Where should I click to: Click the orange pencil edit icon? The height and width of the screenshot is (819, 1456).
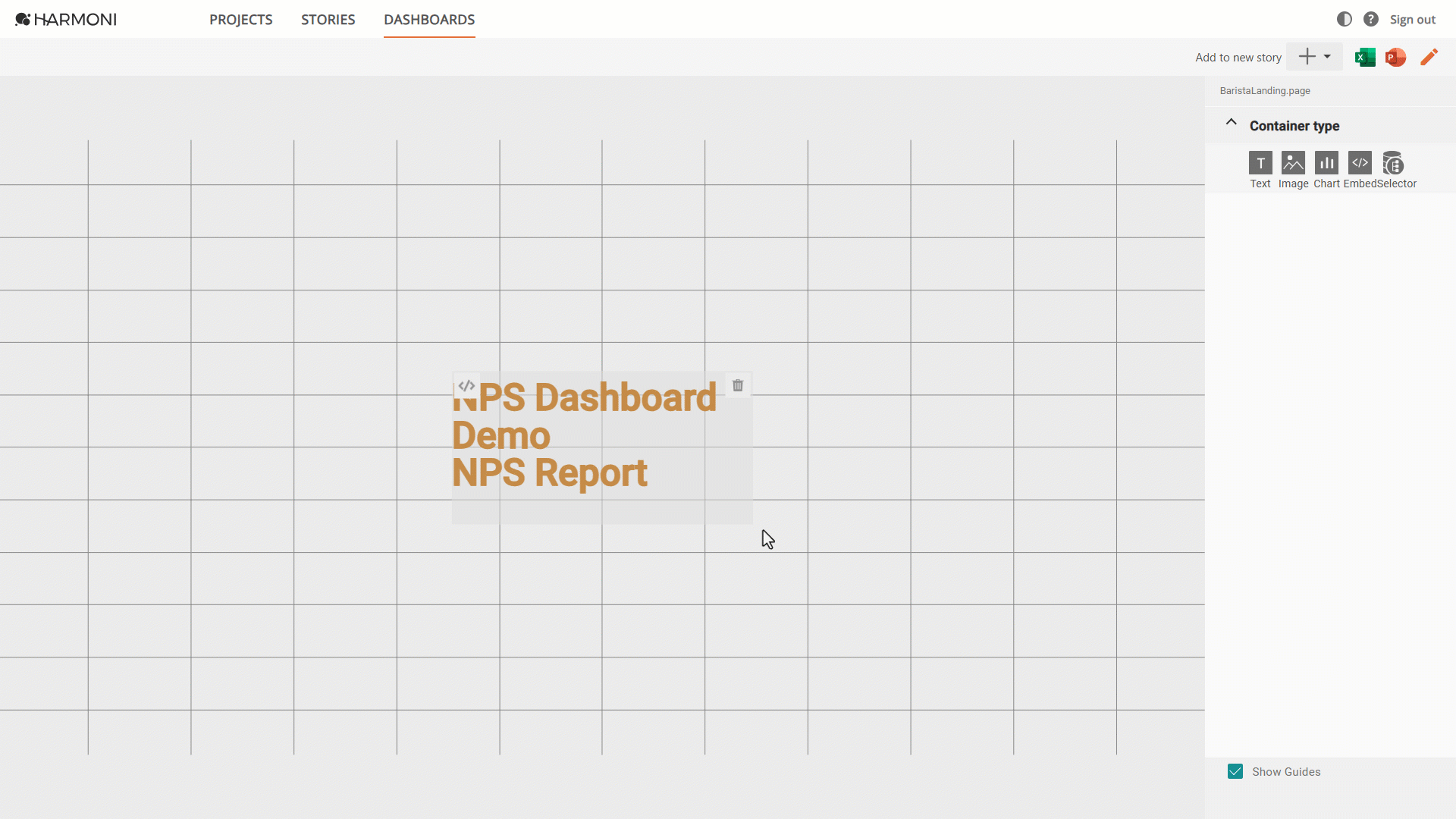[x=1429, y=57]
